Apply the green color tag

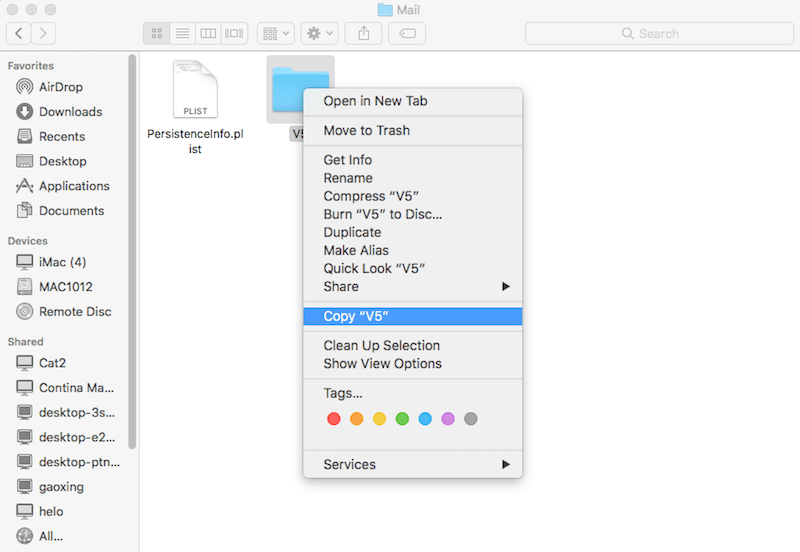tap(402, 419)
